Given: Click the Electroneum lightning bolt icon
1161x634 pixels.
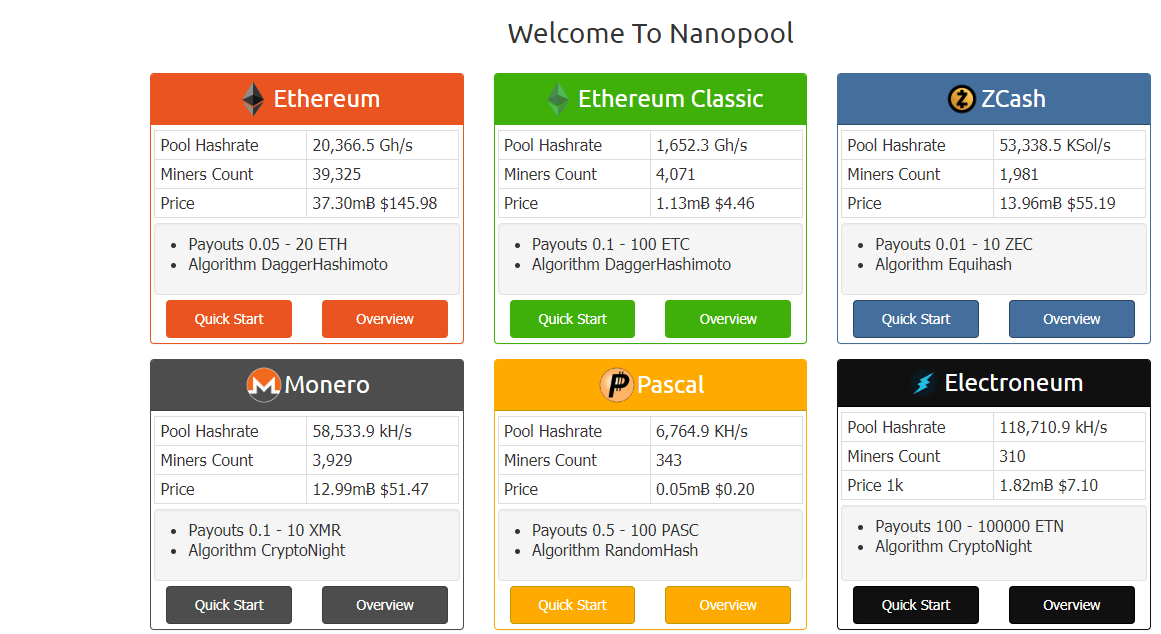Looking at the screenshot, I should [x=923, y=383].
